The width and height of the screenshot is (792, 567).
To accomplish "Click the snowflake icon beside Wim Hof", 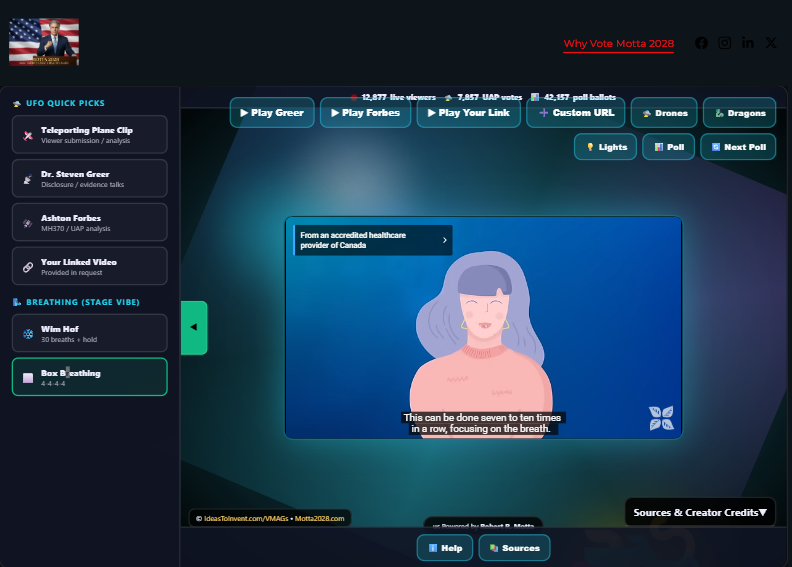I will [x=28, y=334].
